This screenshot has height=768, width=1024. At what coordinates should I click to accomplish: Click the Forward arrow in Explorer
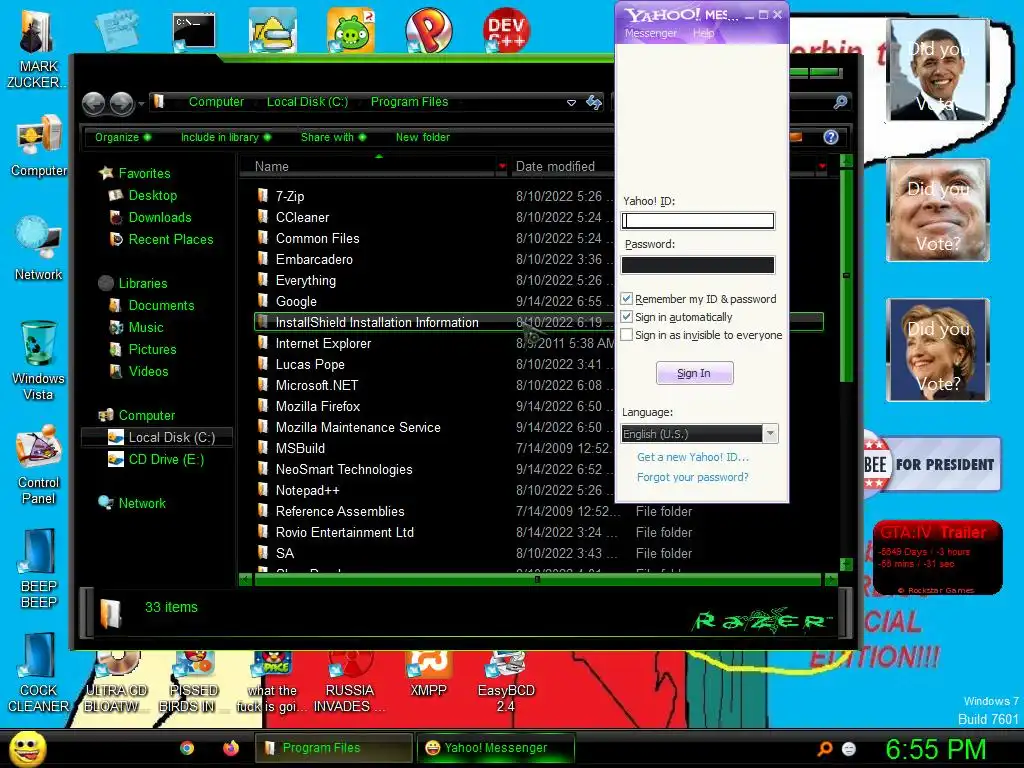pos(121,103)
